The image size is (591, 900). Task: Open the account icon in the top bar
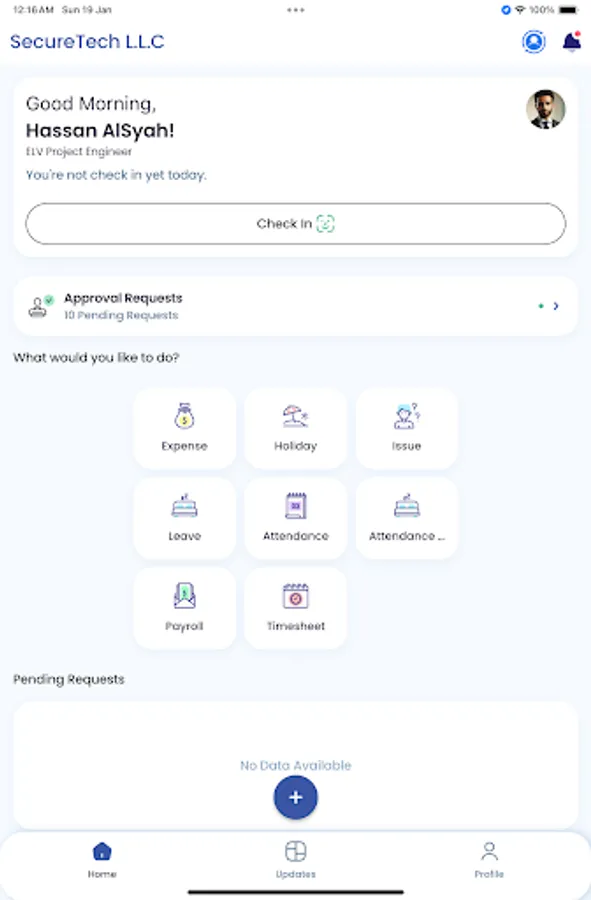point(533,42)
